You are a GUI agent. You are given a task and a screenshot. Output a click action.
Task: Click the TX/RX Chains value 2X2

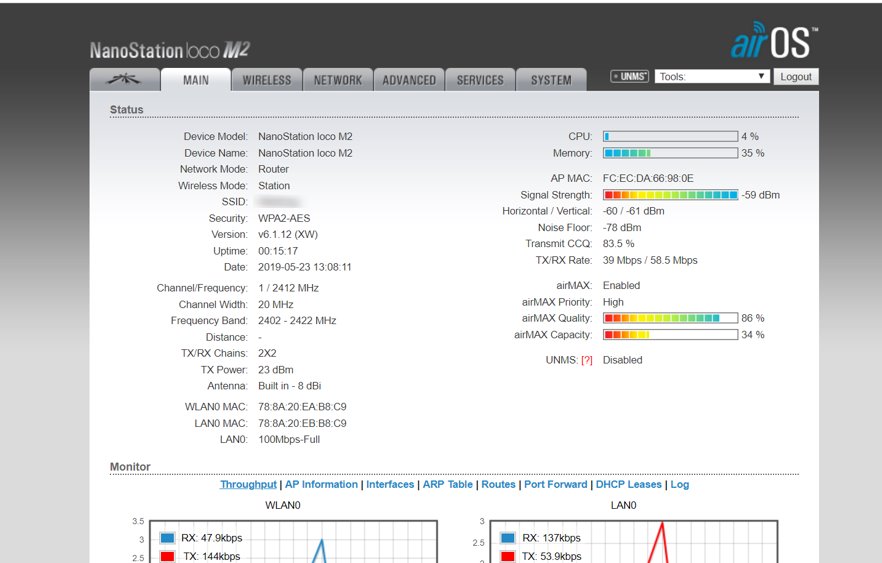pyautogui.click(x=267, y=353)
